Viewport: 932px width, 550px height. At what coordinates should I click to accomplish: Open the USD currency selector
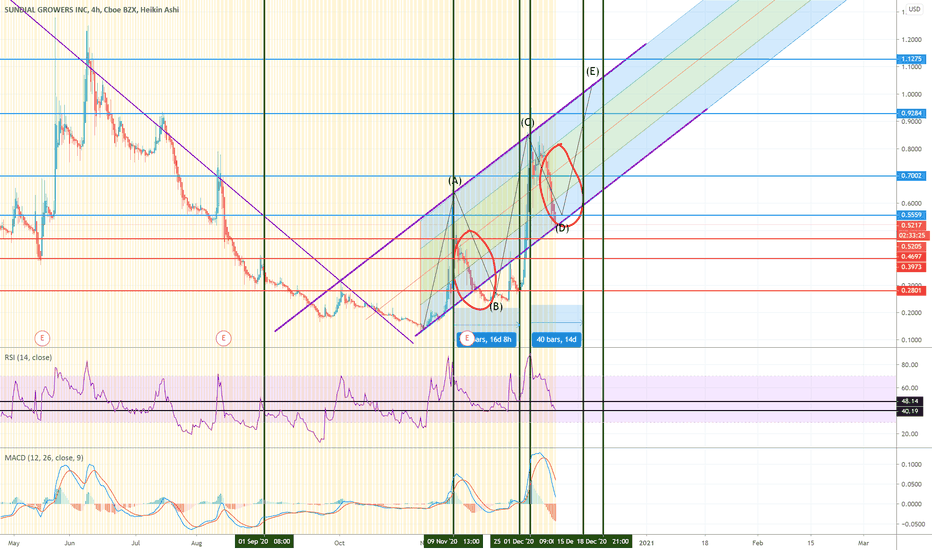point(914,10)
